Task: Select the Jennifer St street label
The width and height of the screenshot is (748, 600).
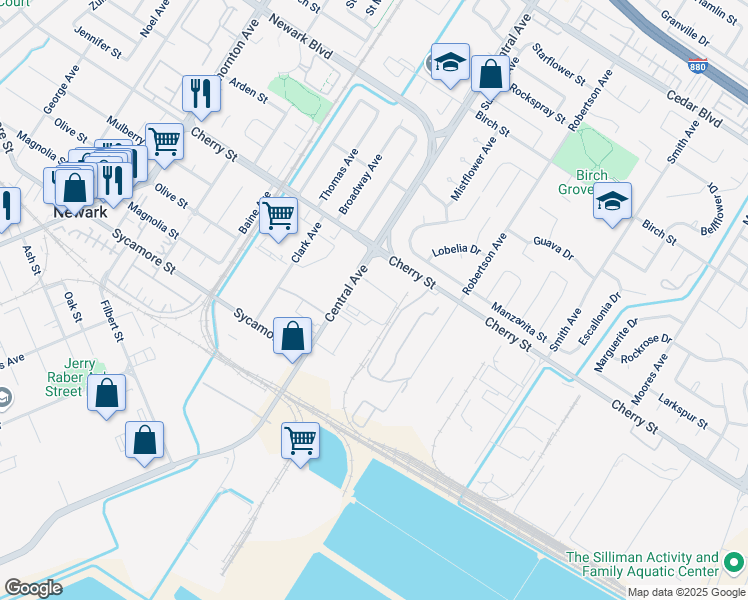Action: click(98, 42)
